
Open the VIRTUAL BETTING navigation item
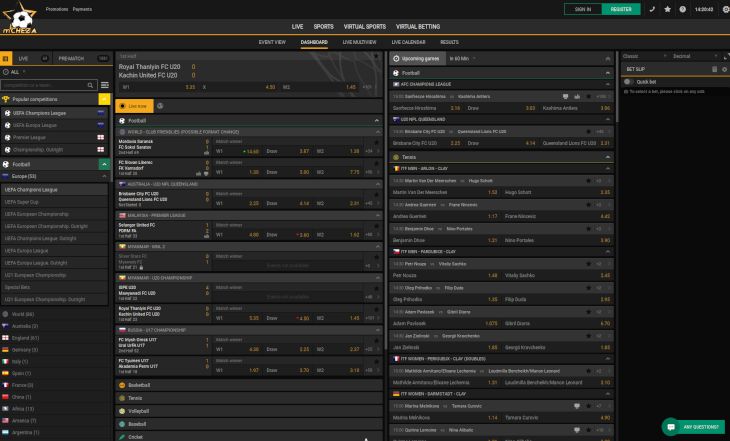coord(418,27)
